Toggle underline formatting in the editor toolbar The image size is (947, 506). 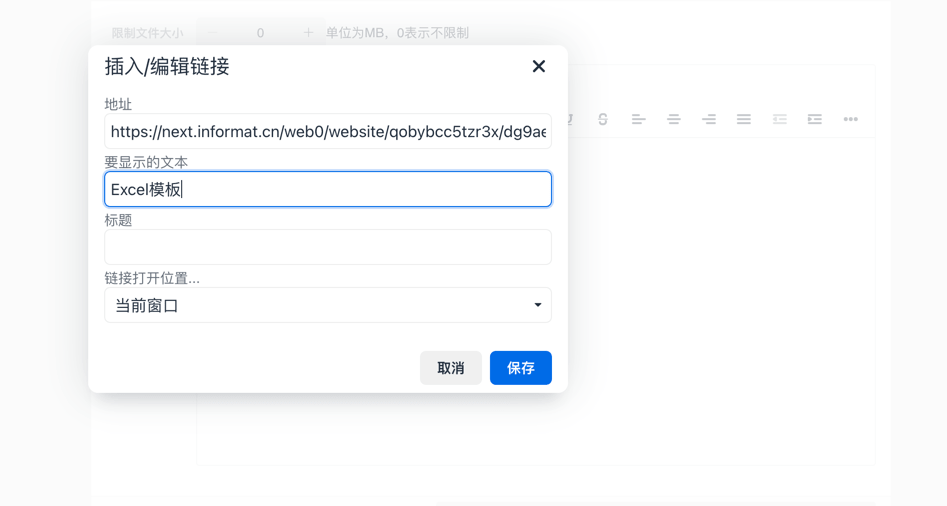tap(570, 119)
